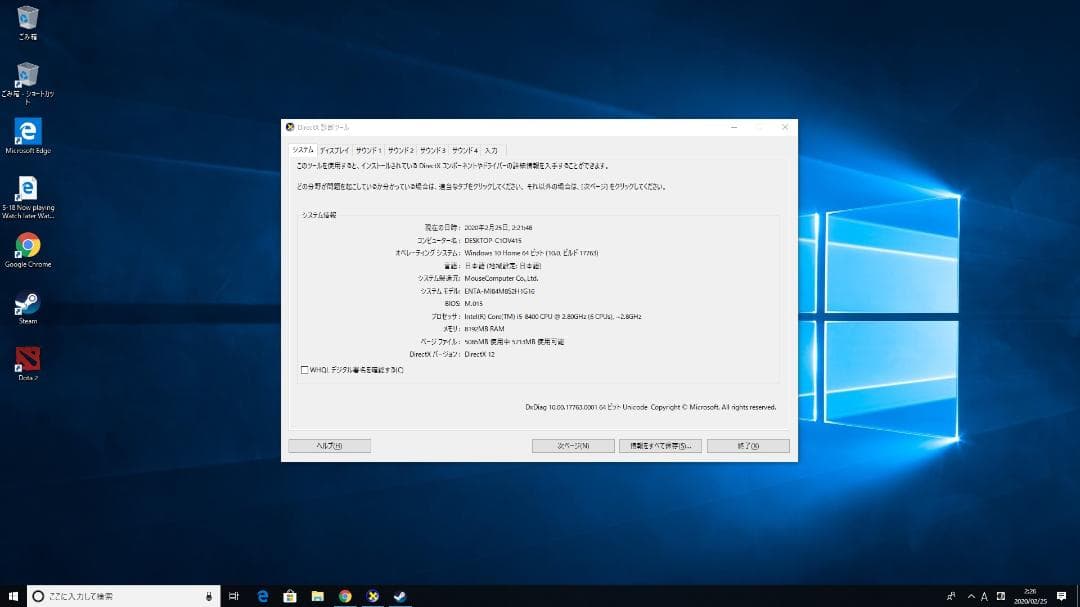
Task: Open Microsoft Store from the taskbar
Action: click(x=289, y=595)
